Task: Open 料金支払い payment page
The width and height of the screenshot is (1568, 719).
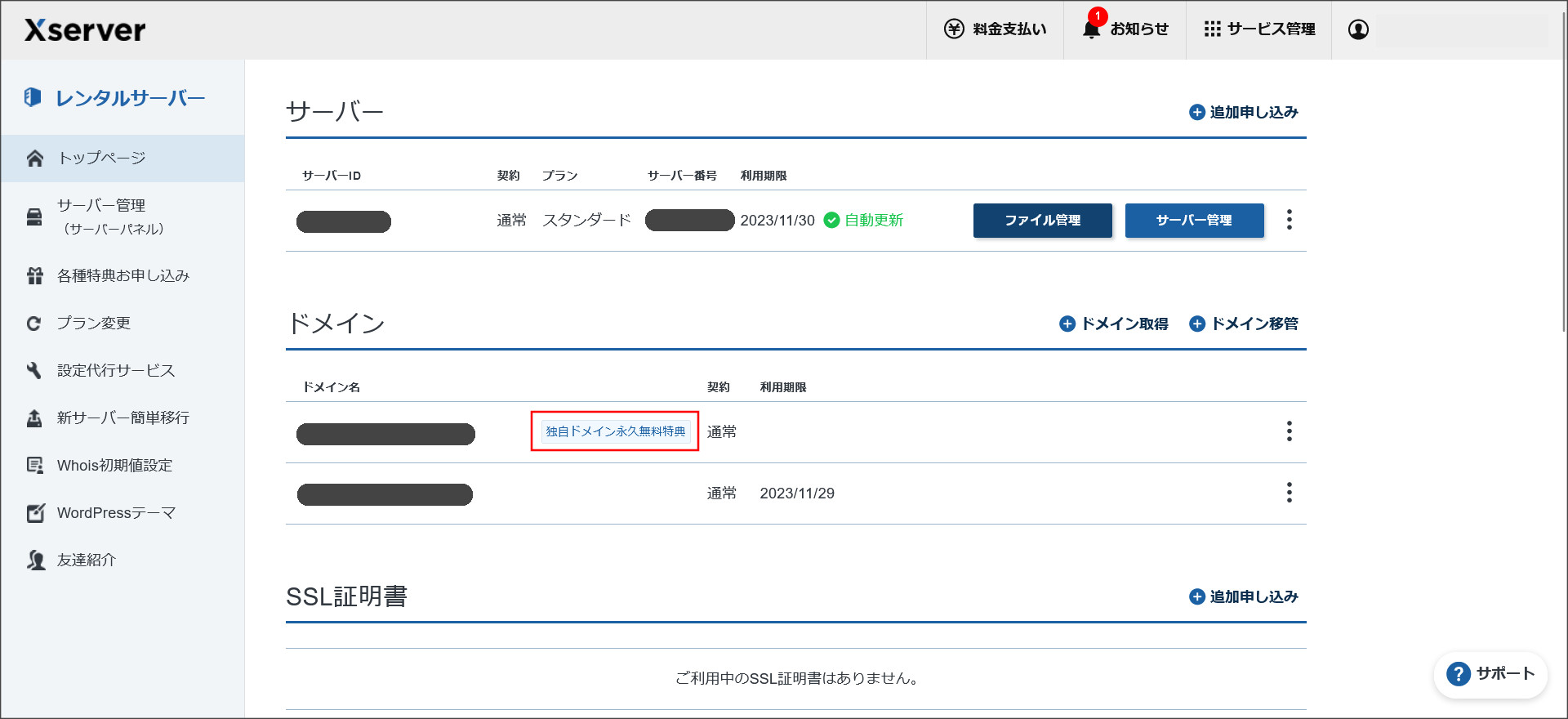Action: pyautogui.click(x=995, y=29)
